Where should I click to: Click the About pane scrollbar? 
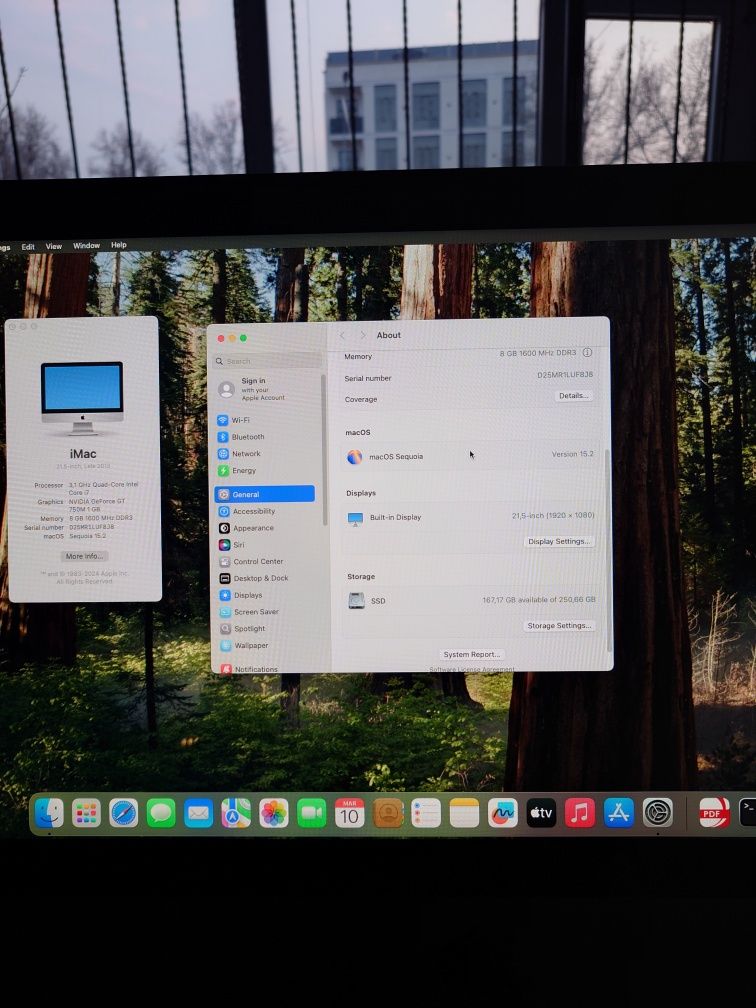coord(608,553)
